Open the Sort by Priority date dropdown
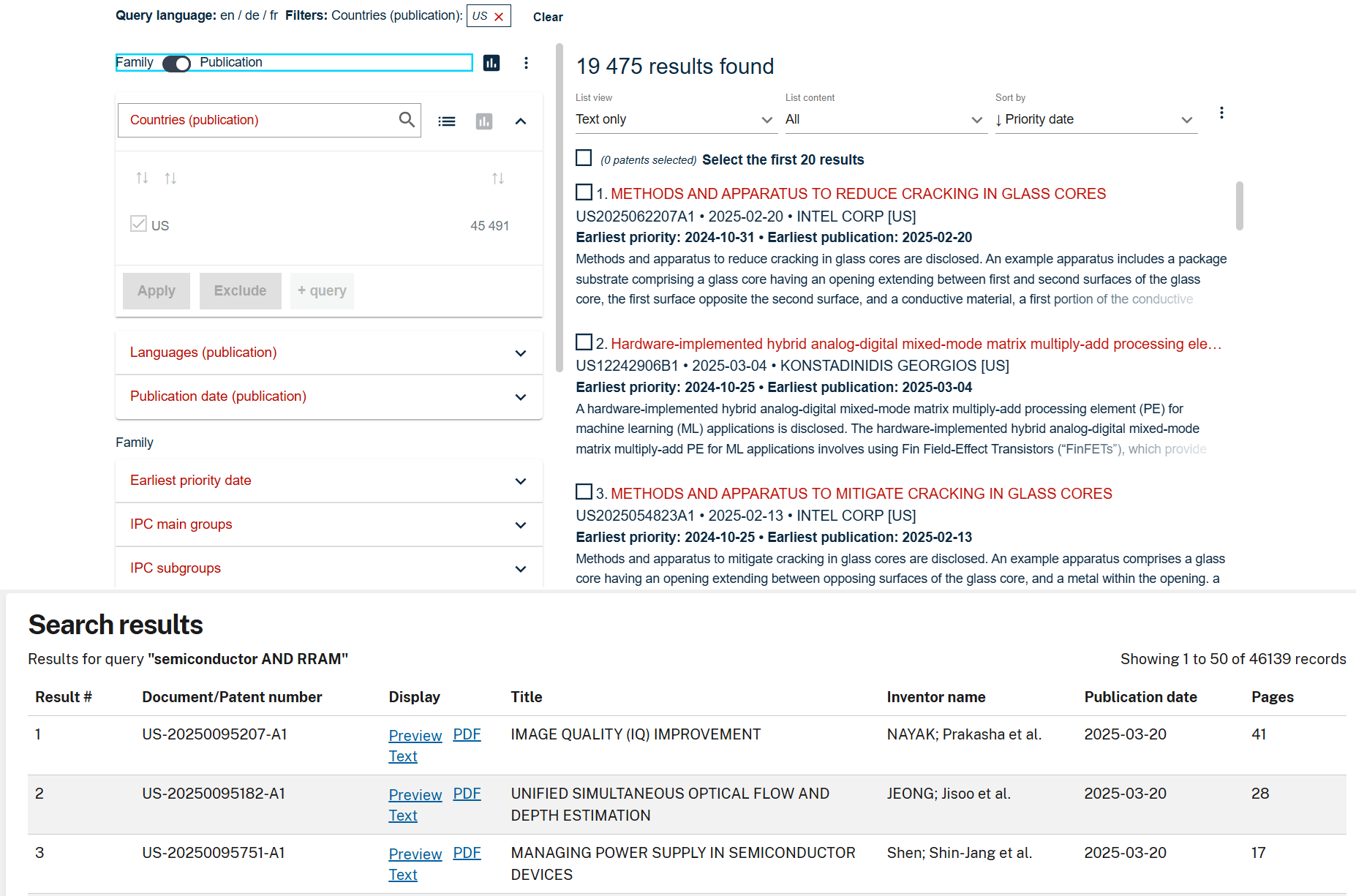The image size is (1356, 896). 1095,119
